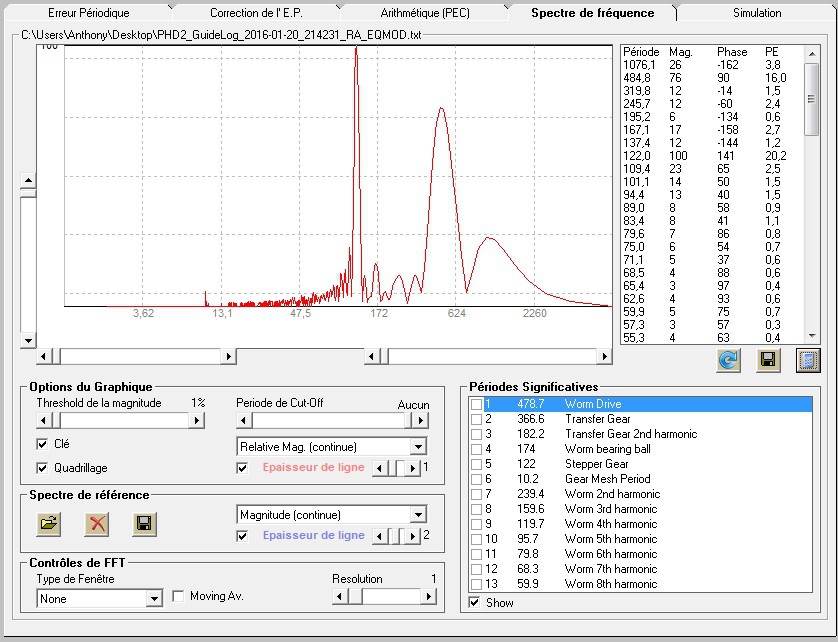
Task: Click the 484,8 period row in the table
Action: click(x=712, y=78)
